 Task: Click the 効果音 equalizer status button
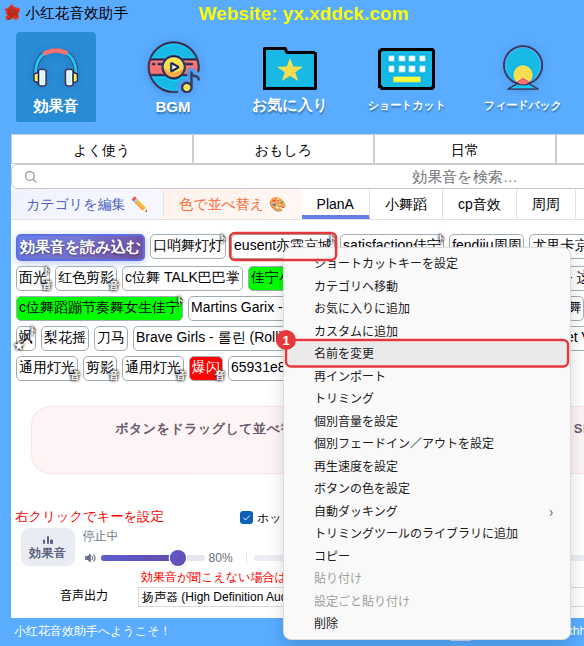48,547
